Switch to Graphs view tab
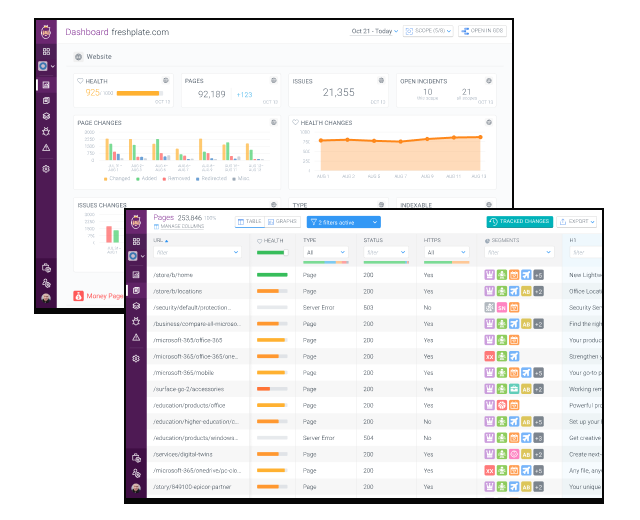The width and height of the screenshot is (640, 520). (282, 221)
